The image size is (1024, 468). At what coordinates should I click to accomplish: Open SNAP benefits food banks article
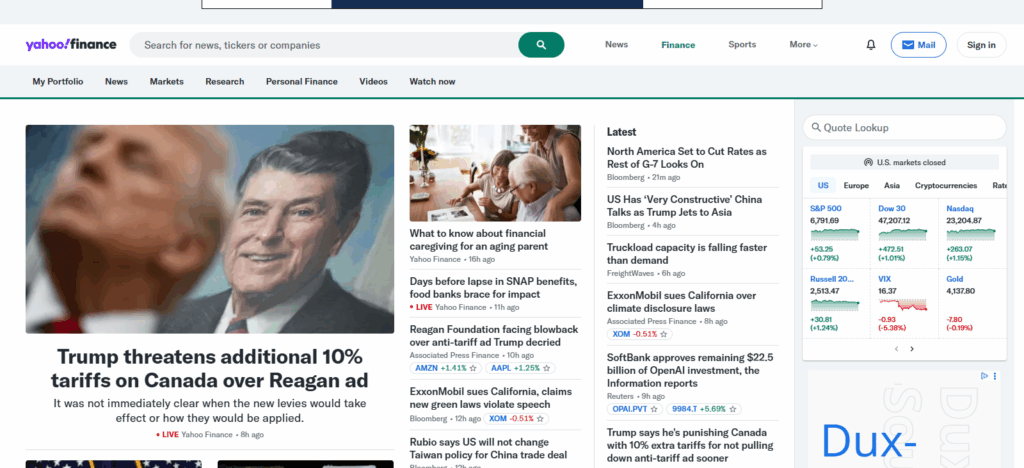(x=493, y=288)
